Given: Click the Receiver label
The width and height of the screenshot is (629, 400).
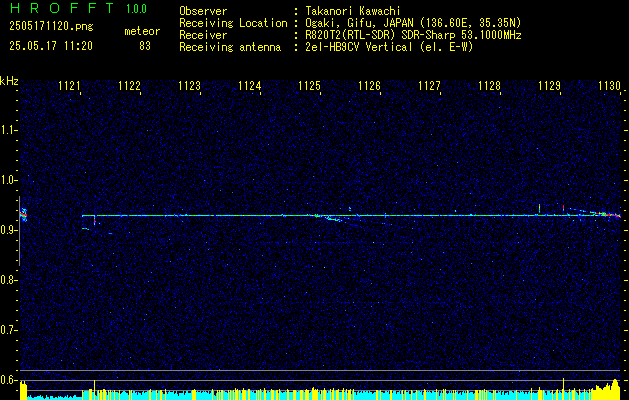Looking at the screenshot, I should click(x=203, y=35).
